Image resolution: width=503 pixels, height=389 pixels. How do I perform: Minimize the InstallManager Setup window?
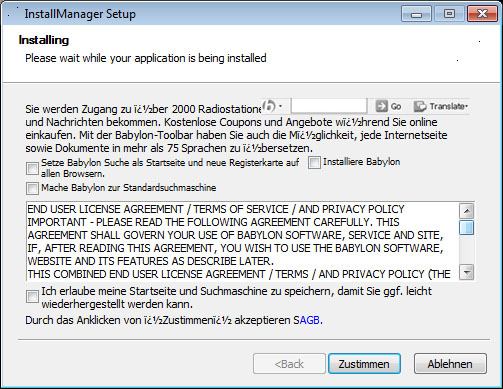[x=416, y=14]
